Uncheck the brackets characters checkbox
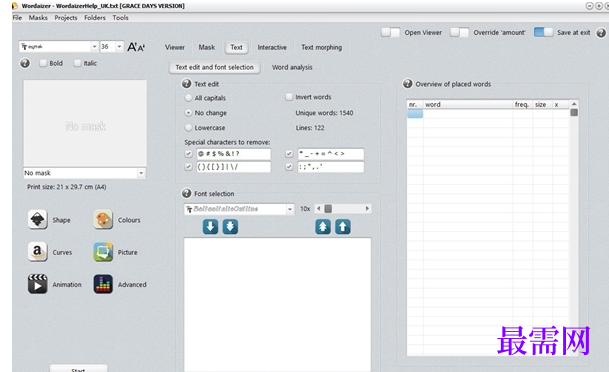The height and width of the screenshot is (372, 609). point(188,167)
